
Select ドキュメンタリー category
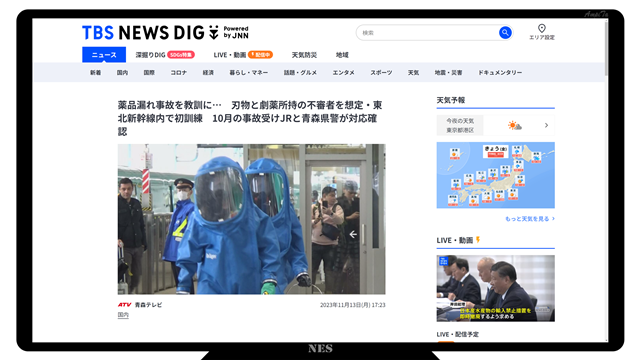[500, 73]
